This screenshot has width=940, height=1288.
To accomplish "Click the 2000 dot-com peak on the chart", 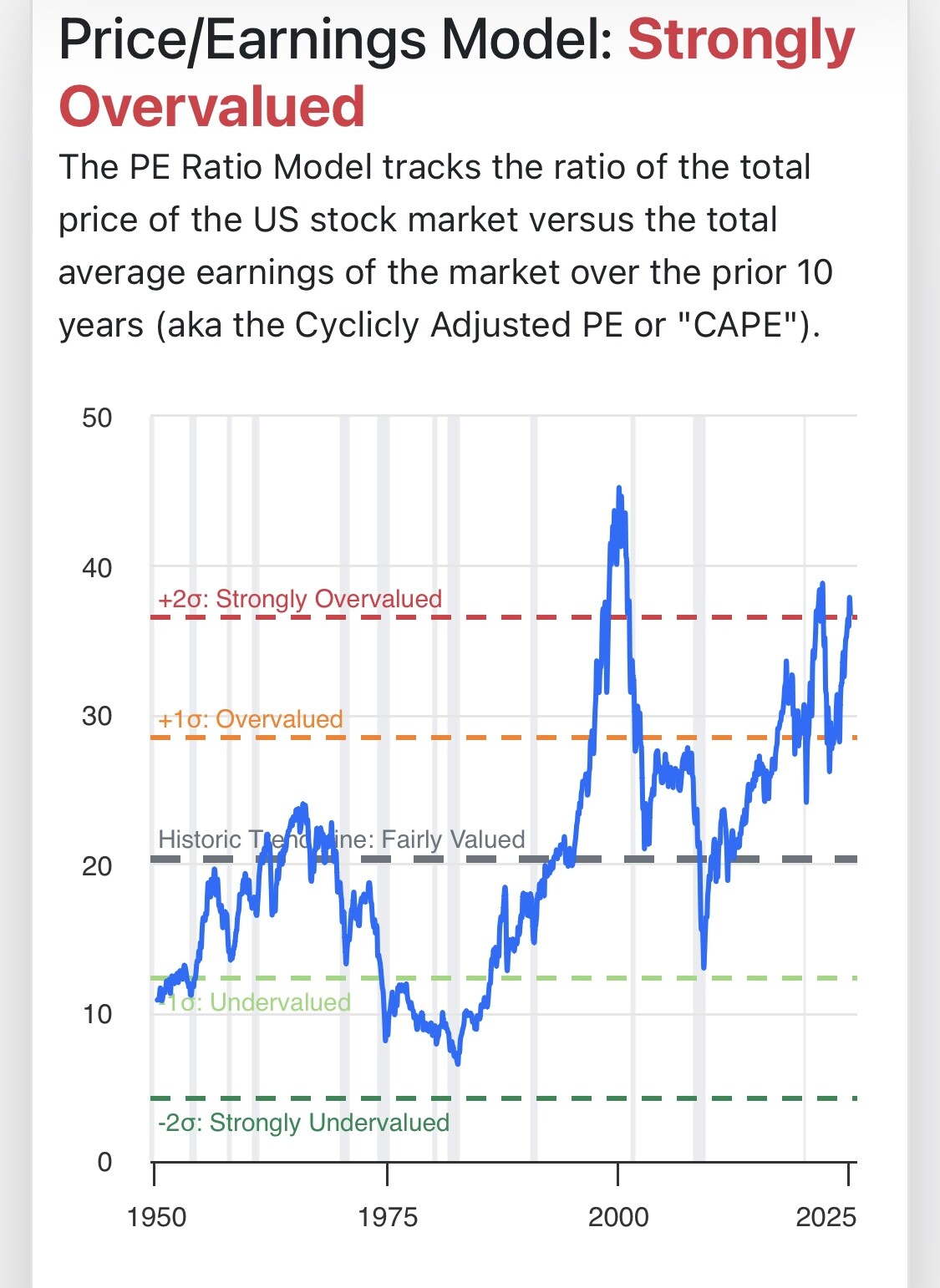I will [618, 488].
